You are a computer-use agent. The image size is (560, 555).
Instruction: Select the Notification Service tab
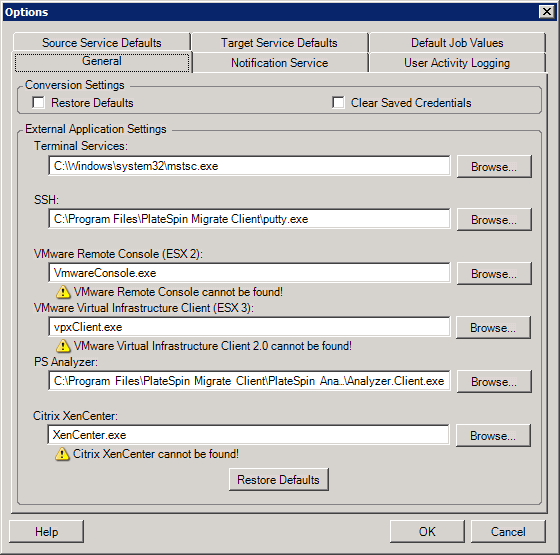(x=279, y=63)
